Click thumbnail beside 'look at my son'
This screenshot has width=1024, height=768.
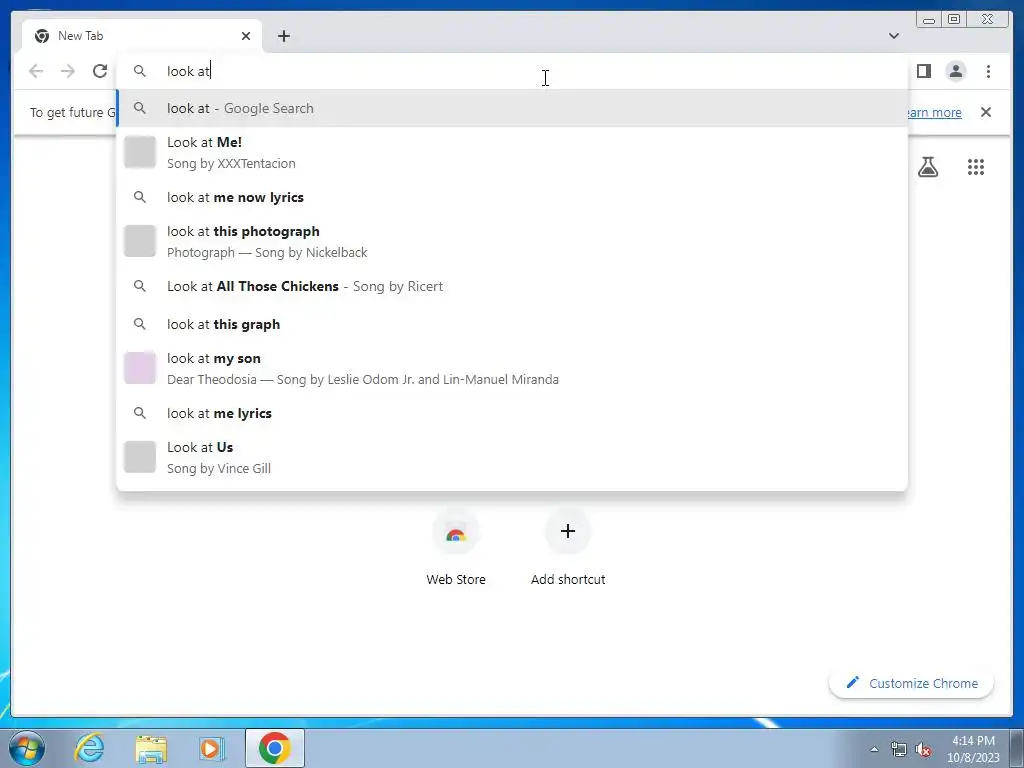click(140, 368)
